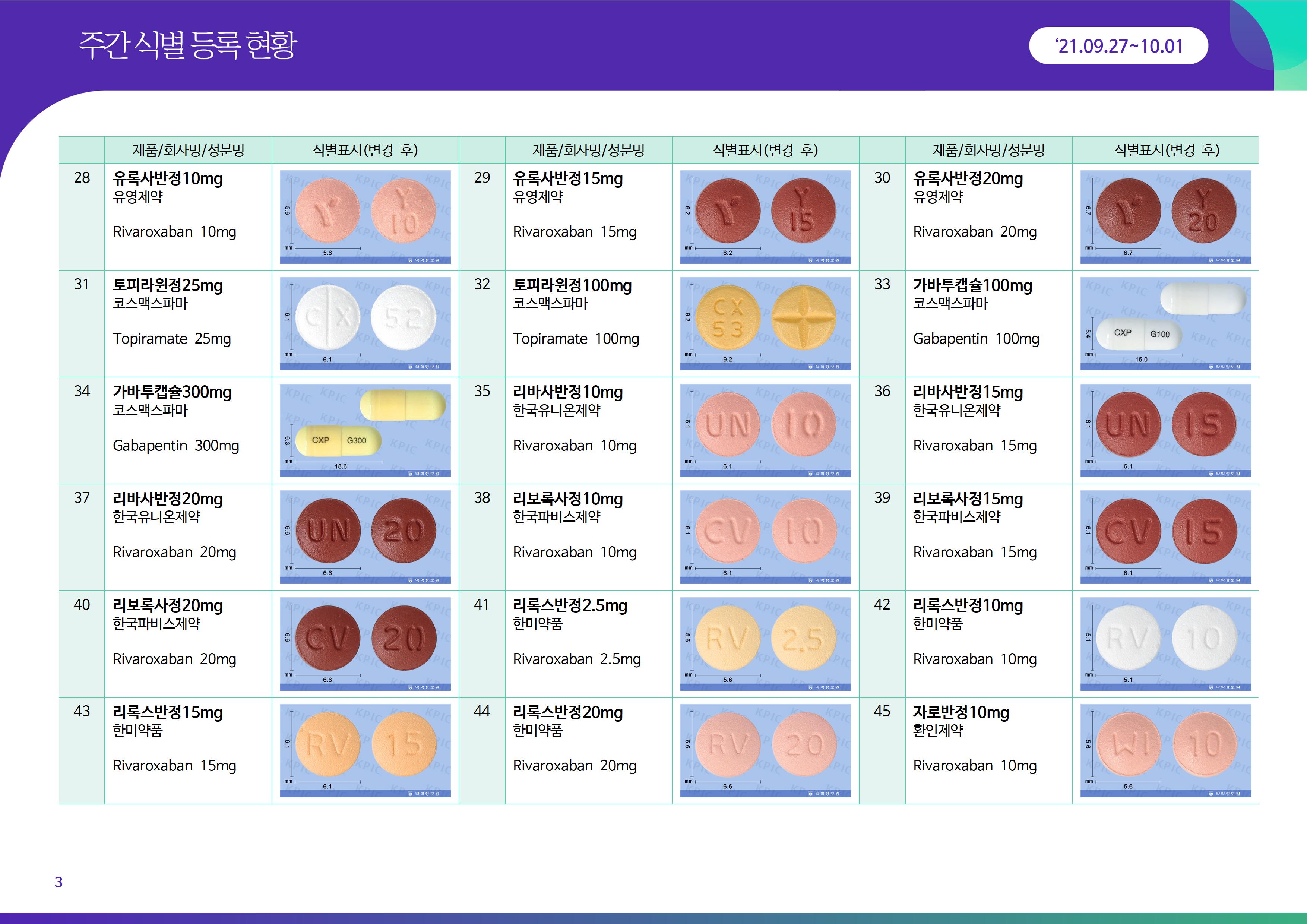
Task: Click the rightmost 식별표시(변경 후) column header
Action: coord(1165,150)
